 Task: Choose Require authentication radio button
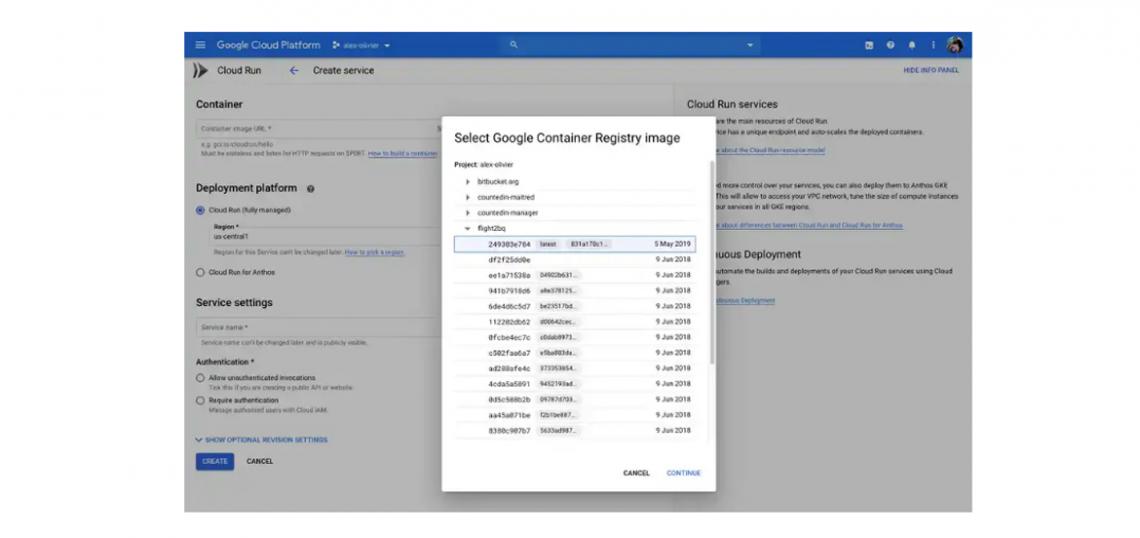click(x=200, y=400)
